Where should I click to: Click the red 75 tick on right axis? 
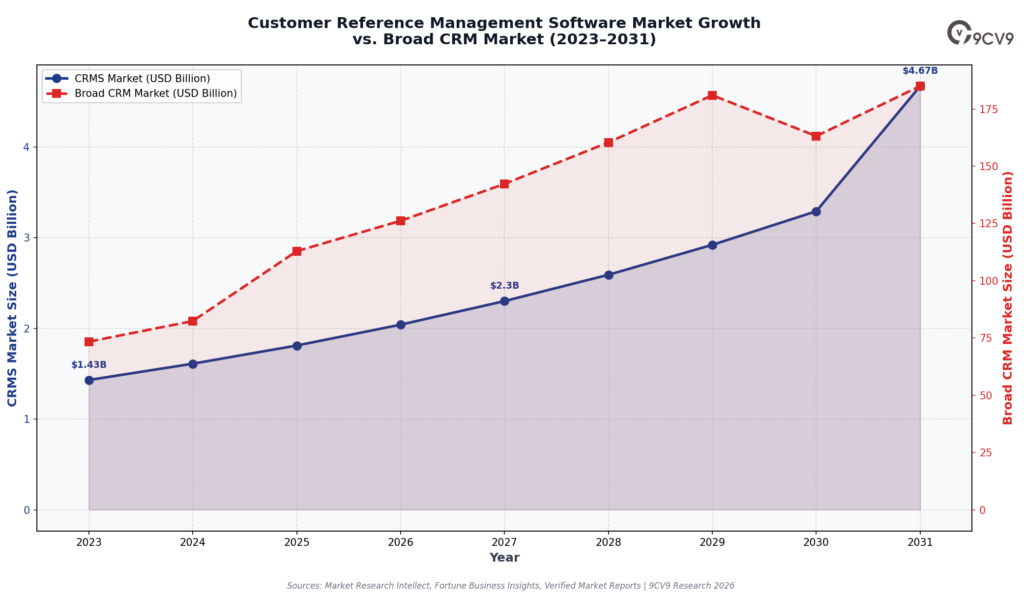(985, 338)
